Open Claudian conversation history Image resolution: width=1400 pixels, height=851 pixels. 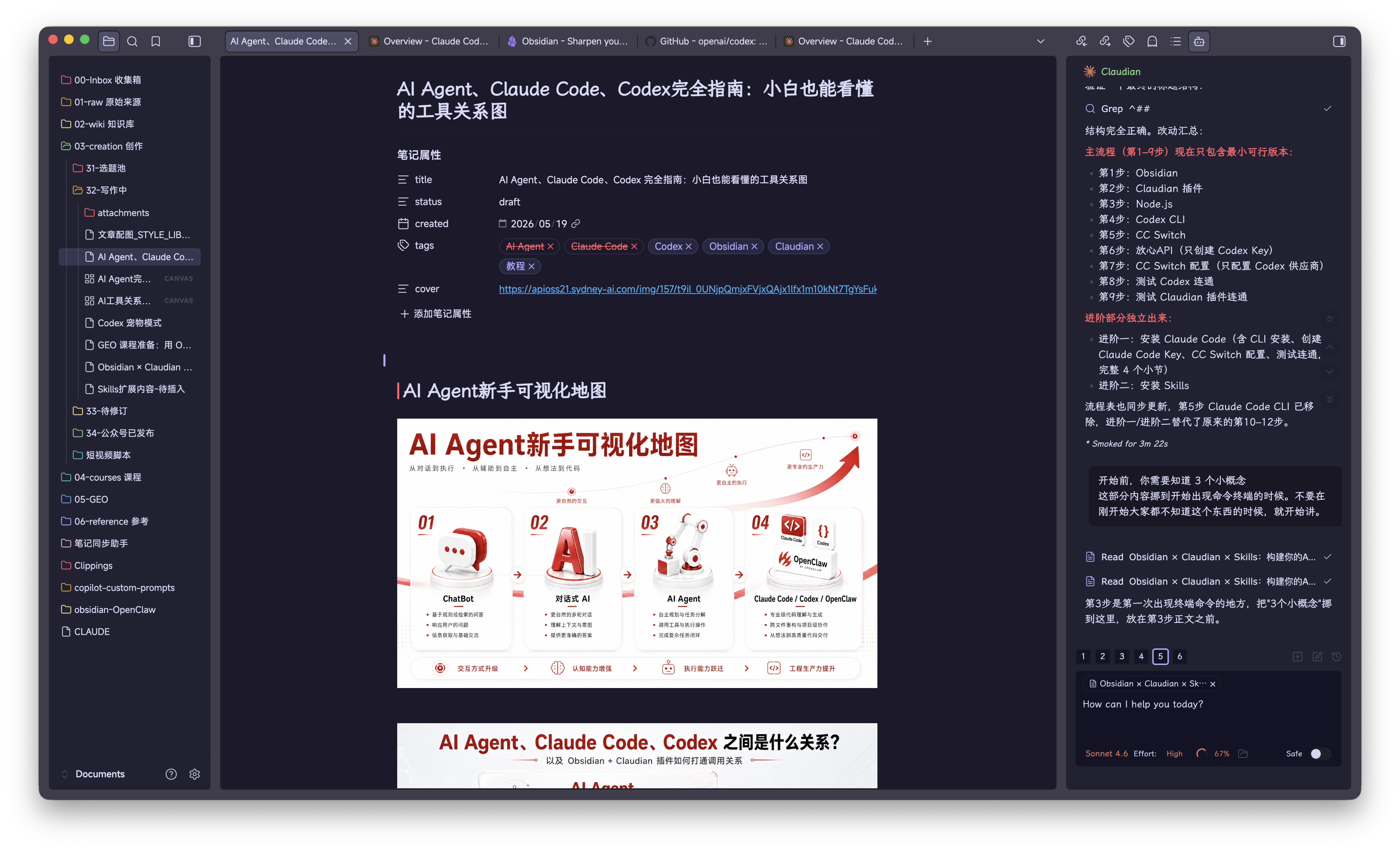click(x=1336, y=656)
